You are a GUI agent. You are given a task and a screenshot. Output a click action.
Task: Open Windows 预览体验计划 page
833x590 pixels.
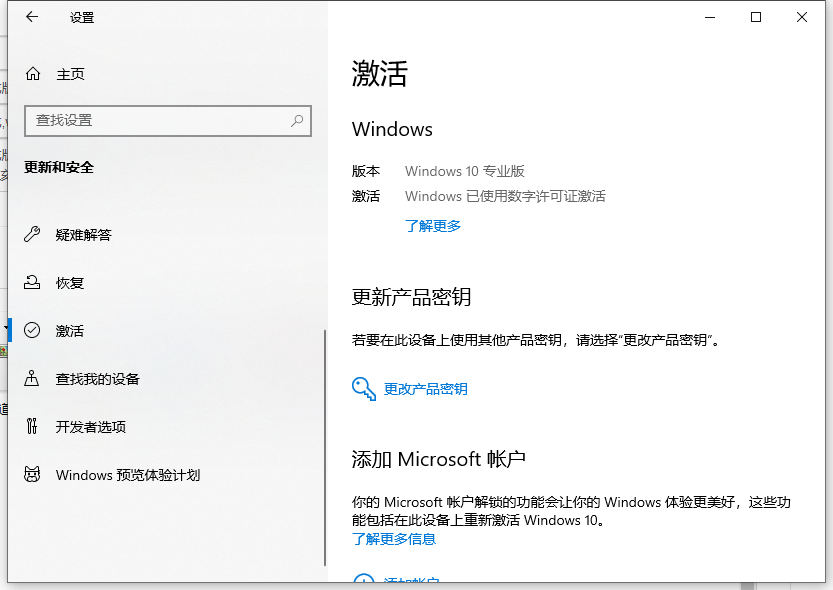[x=128, y=475]
